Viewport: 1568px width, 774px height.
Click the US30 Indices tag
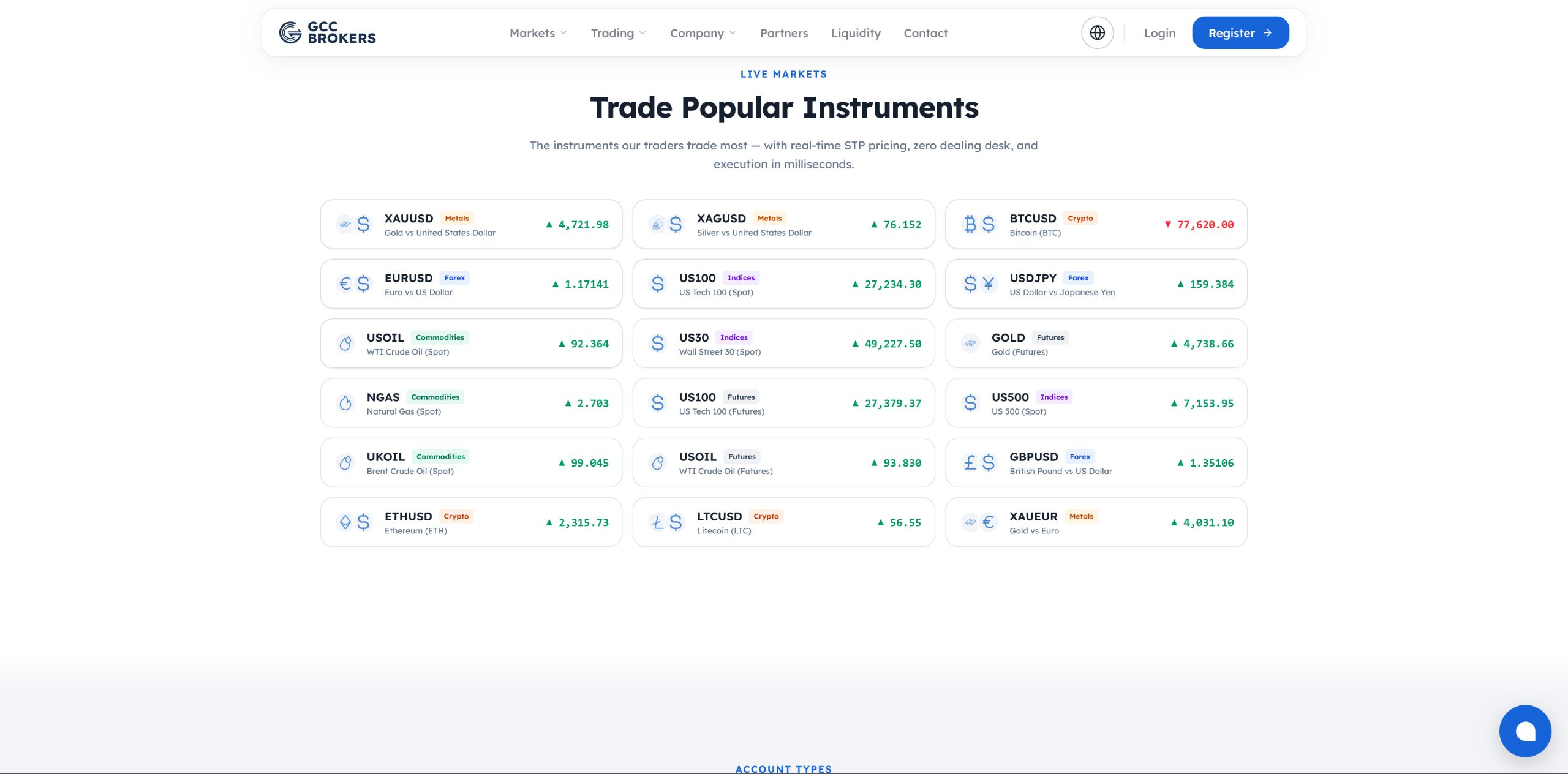coord(734,337)
